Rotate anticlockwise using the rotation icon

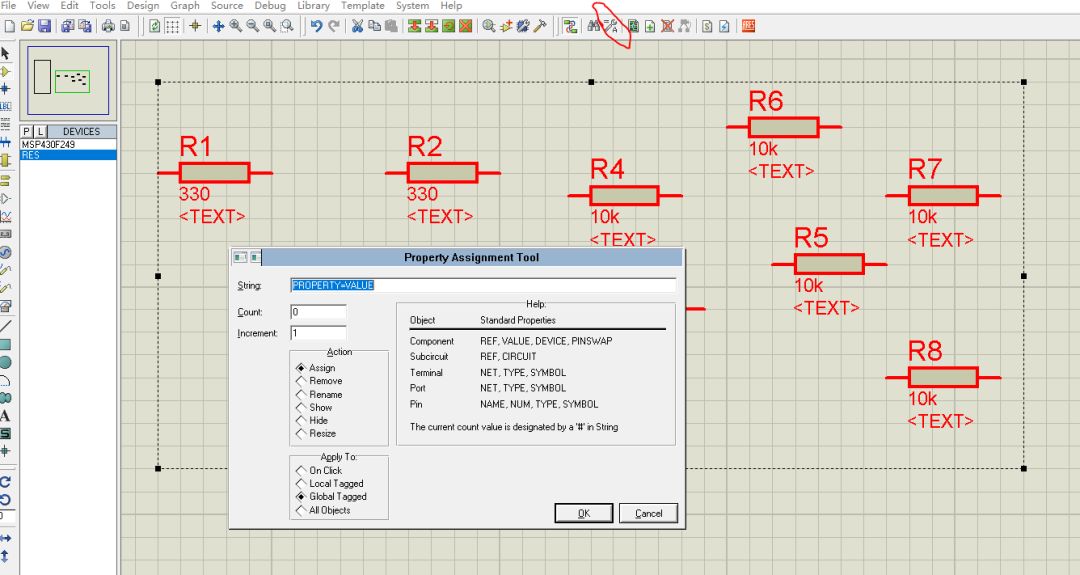point(6,499)
